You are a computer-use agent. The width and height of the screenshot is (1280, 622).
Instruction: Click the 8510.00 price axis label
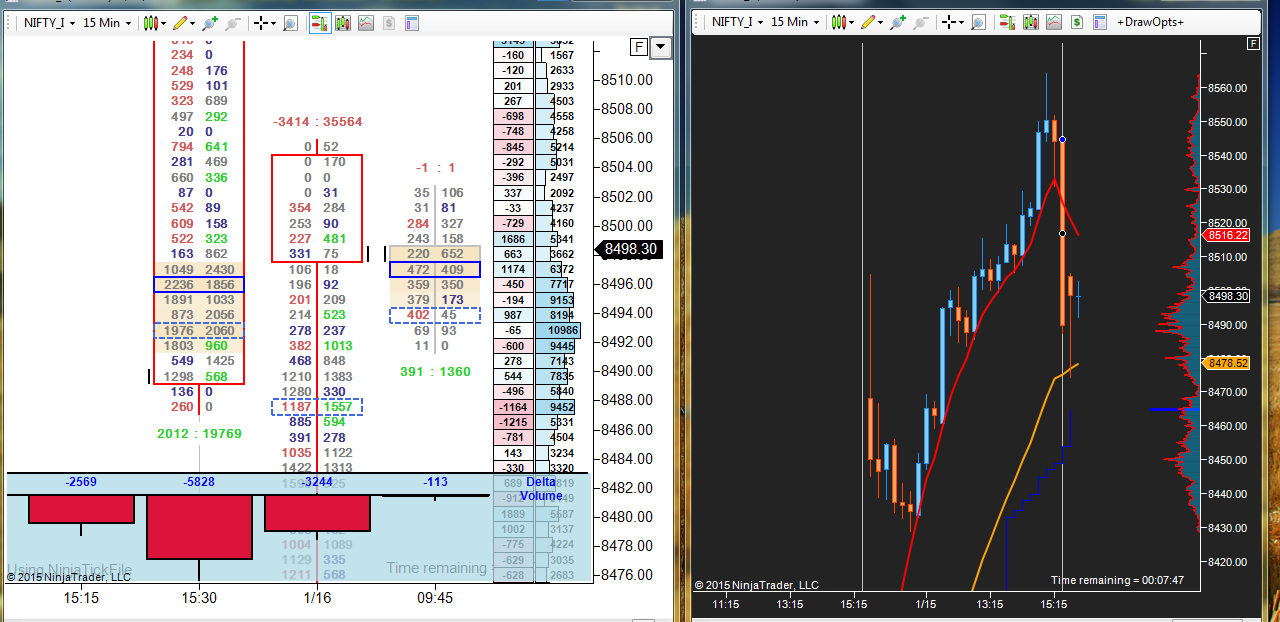click(627, 80)
